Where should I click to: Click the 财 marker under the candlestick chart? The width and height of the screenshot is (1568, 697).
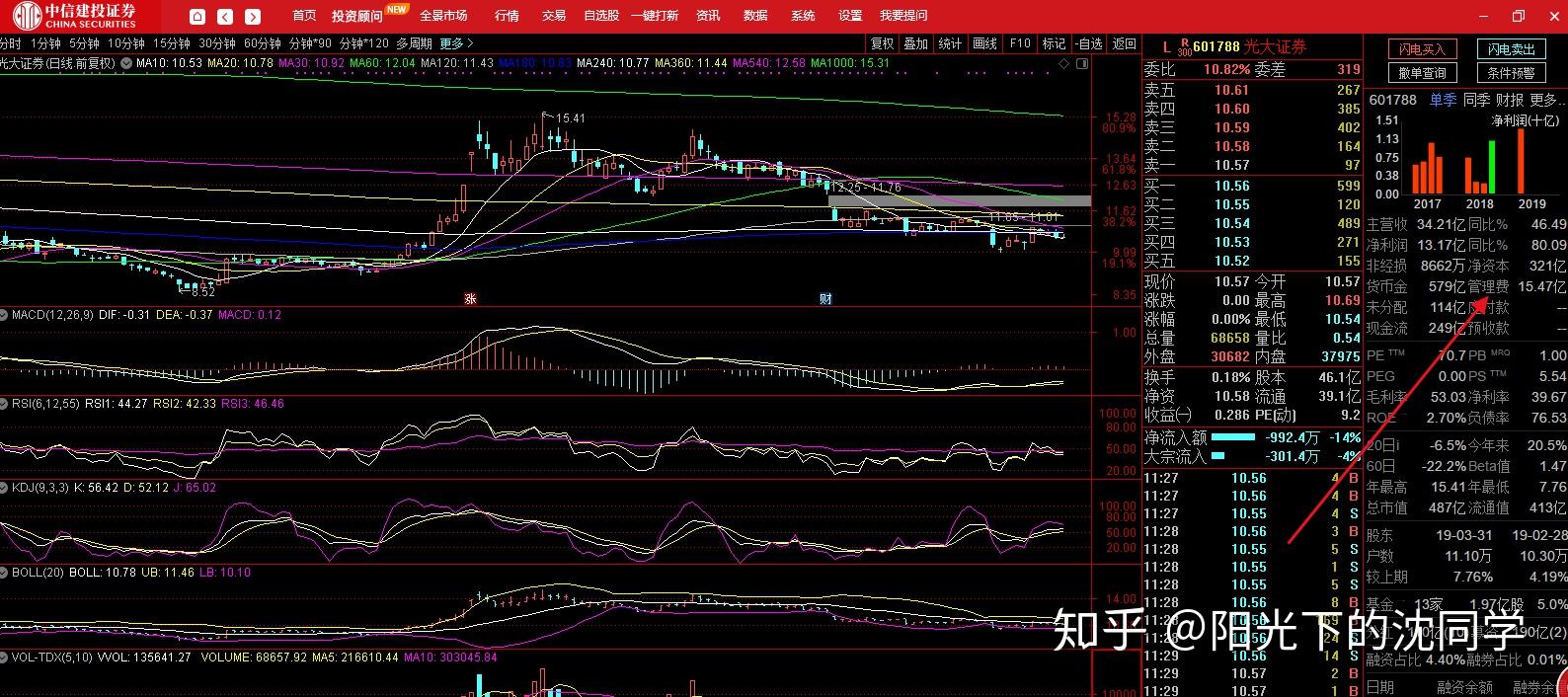(x=825, y=298)
